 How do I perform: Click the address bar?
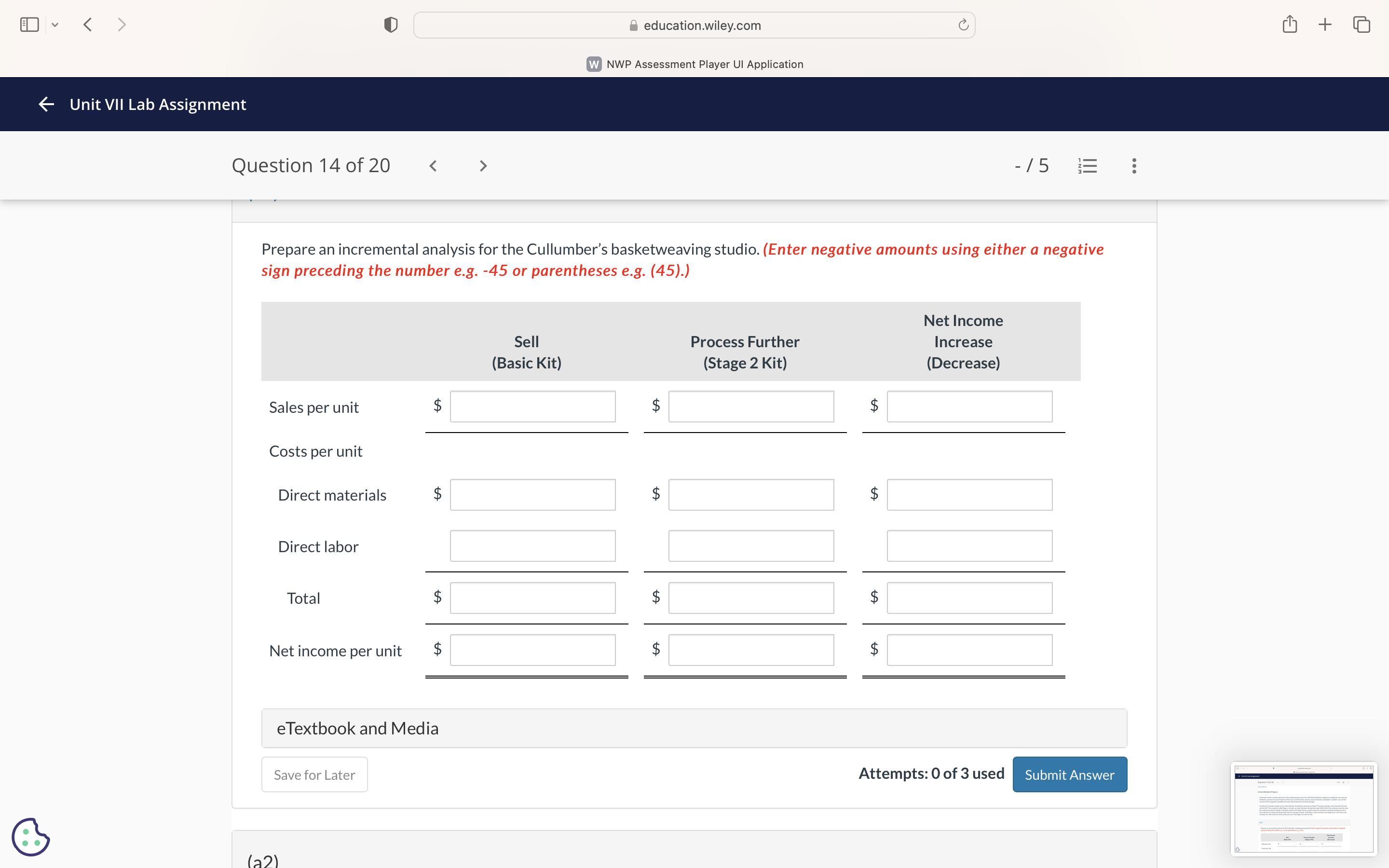pyautogui.click(x=694, y=25)
